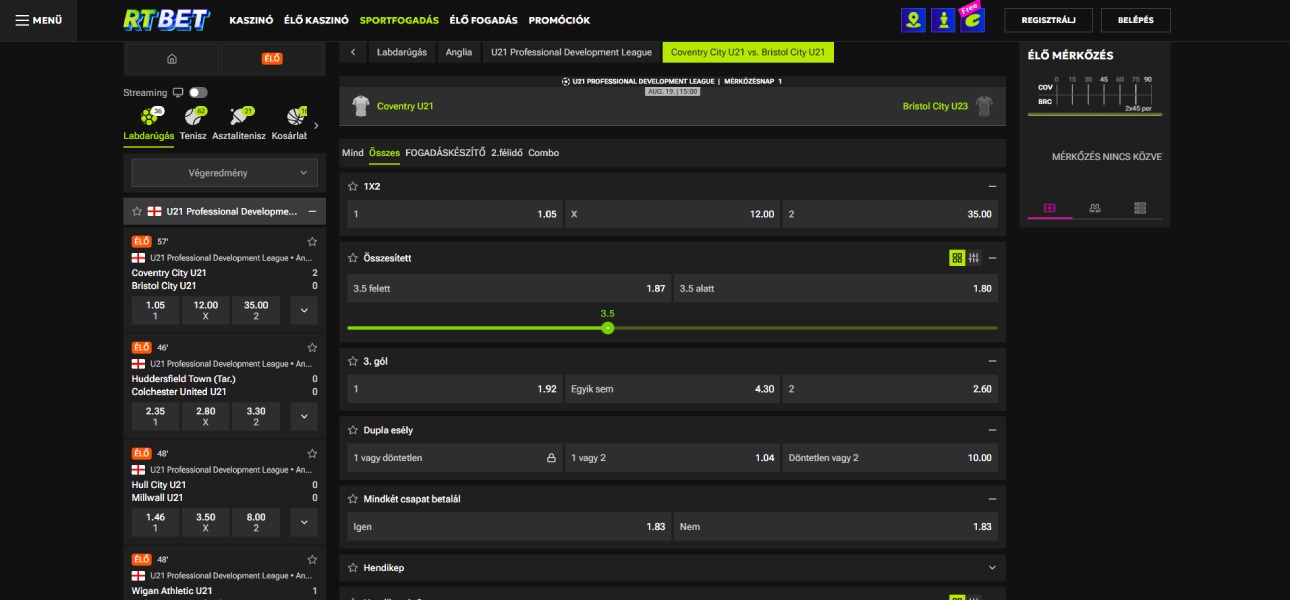Select the Mind markets tab
The width and height of the screenshot is (1290, 600).
click(x=353, y=153)
